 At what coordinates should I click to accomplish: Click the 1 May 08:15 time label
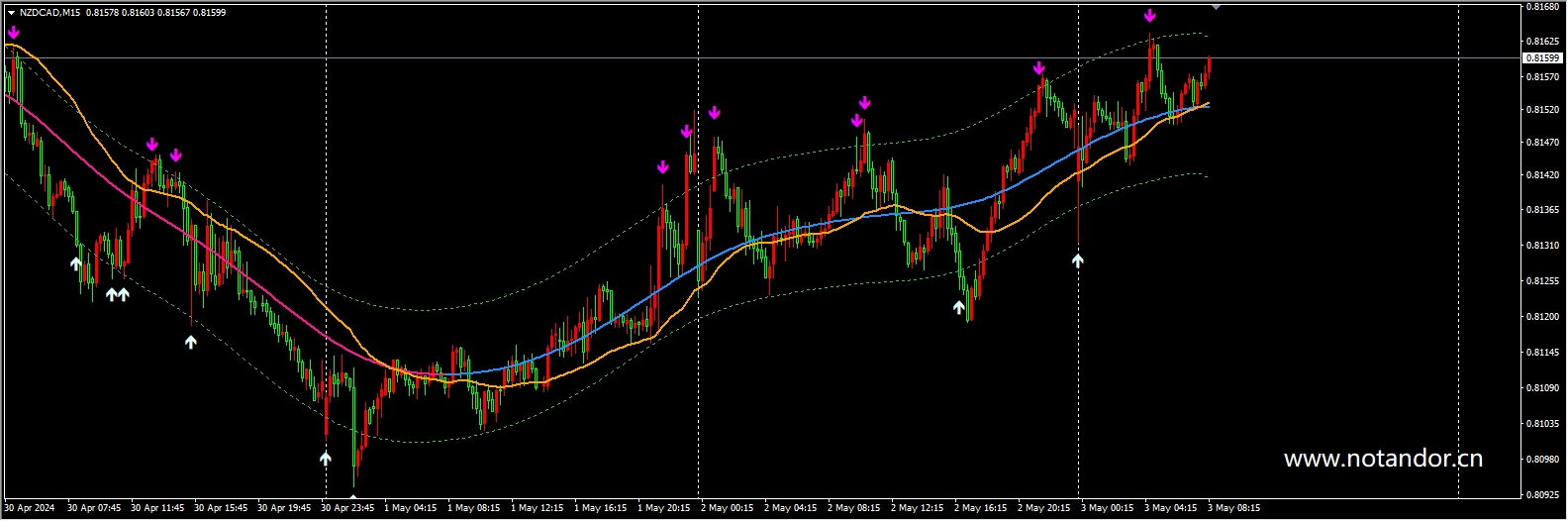tap(473, 508)
